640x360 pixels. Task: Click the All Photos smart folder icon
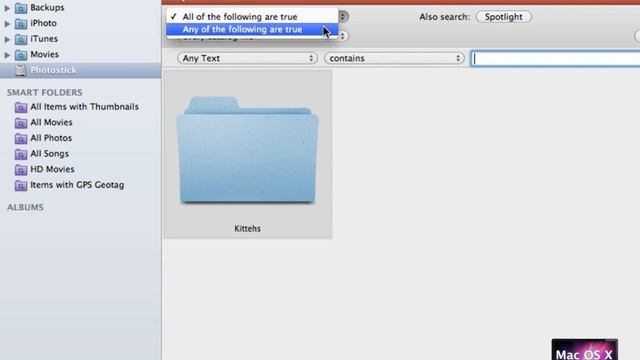pos(21,139)
